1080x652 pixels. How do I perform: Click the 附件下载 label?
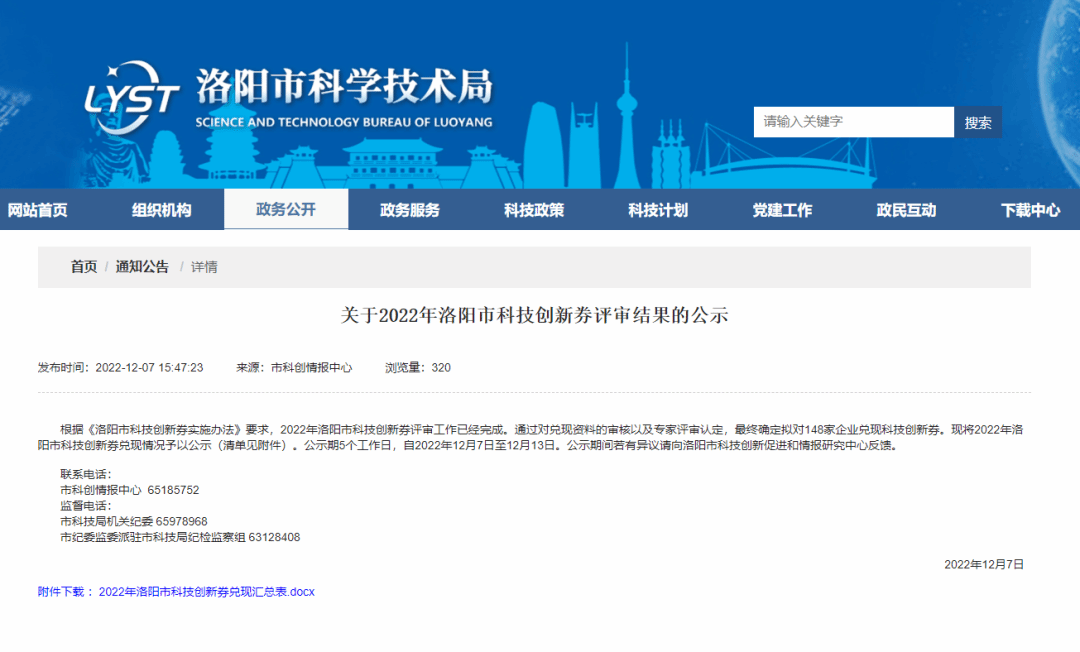[61, 592]
